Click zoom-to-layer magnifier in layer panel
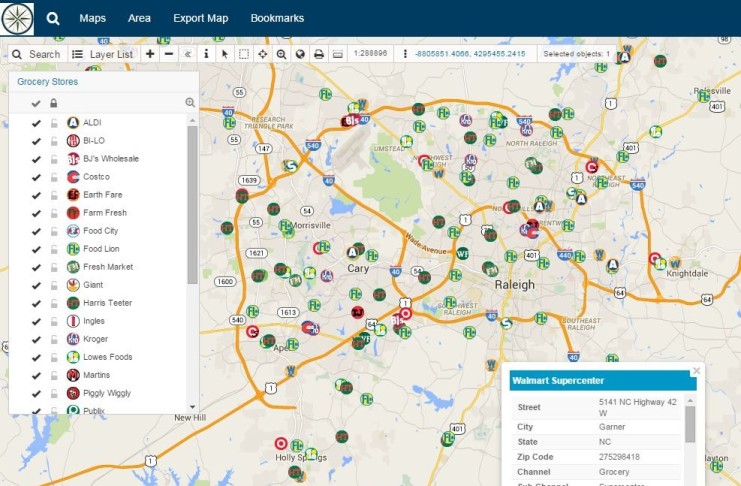741x486 pixels. point(190,103)
